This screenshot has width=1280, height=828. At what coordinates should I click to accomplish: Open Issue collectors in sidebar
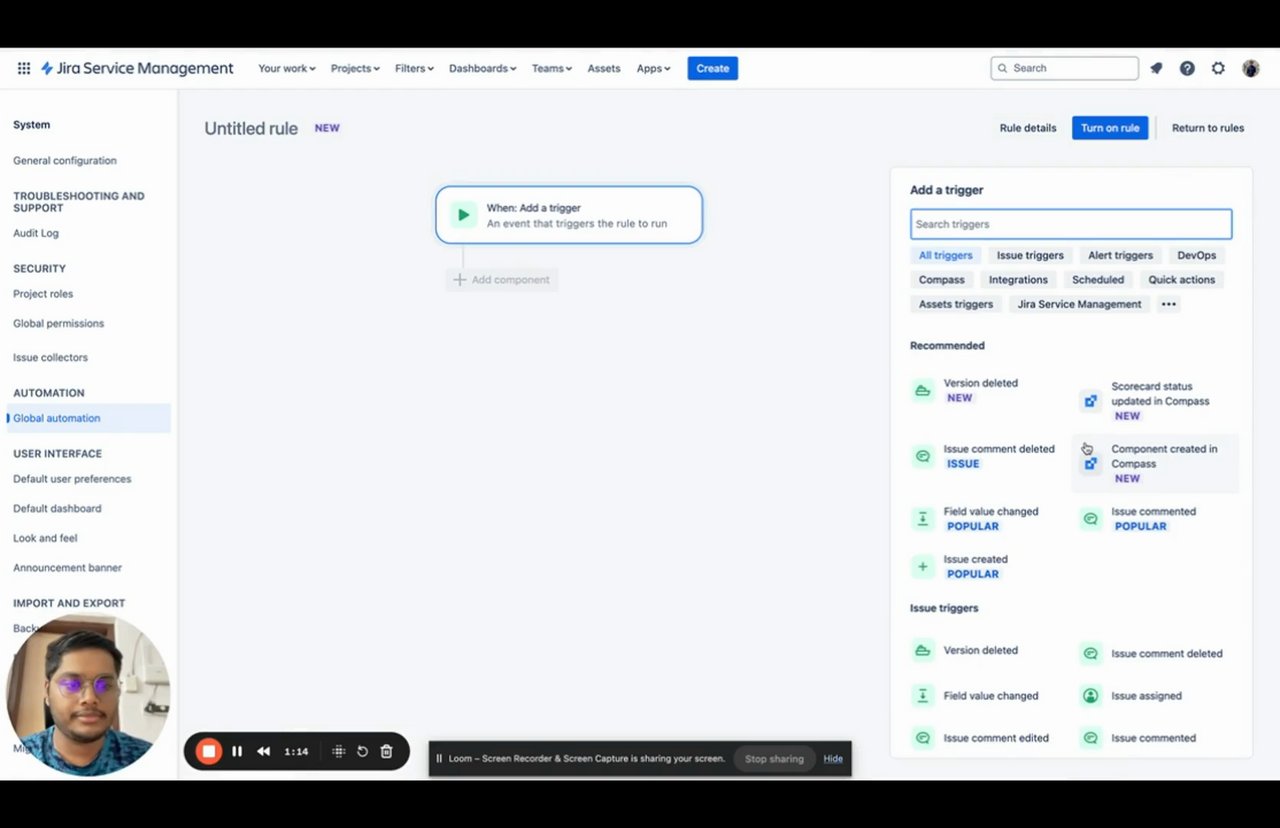(50, 357)
